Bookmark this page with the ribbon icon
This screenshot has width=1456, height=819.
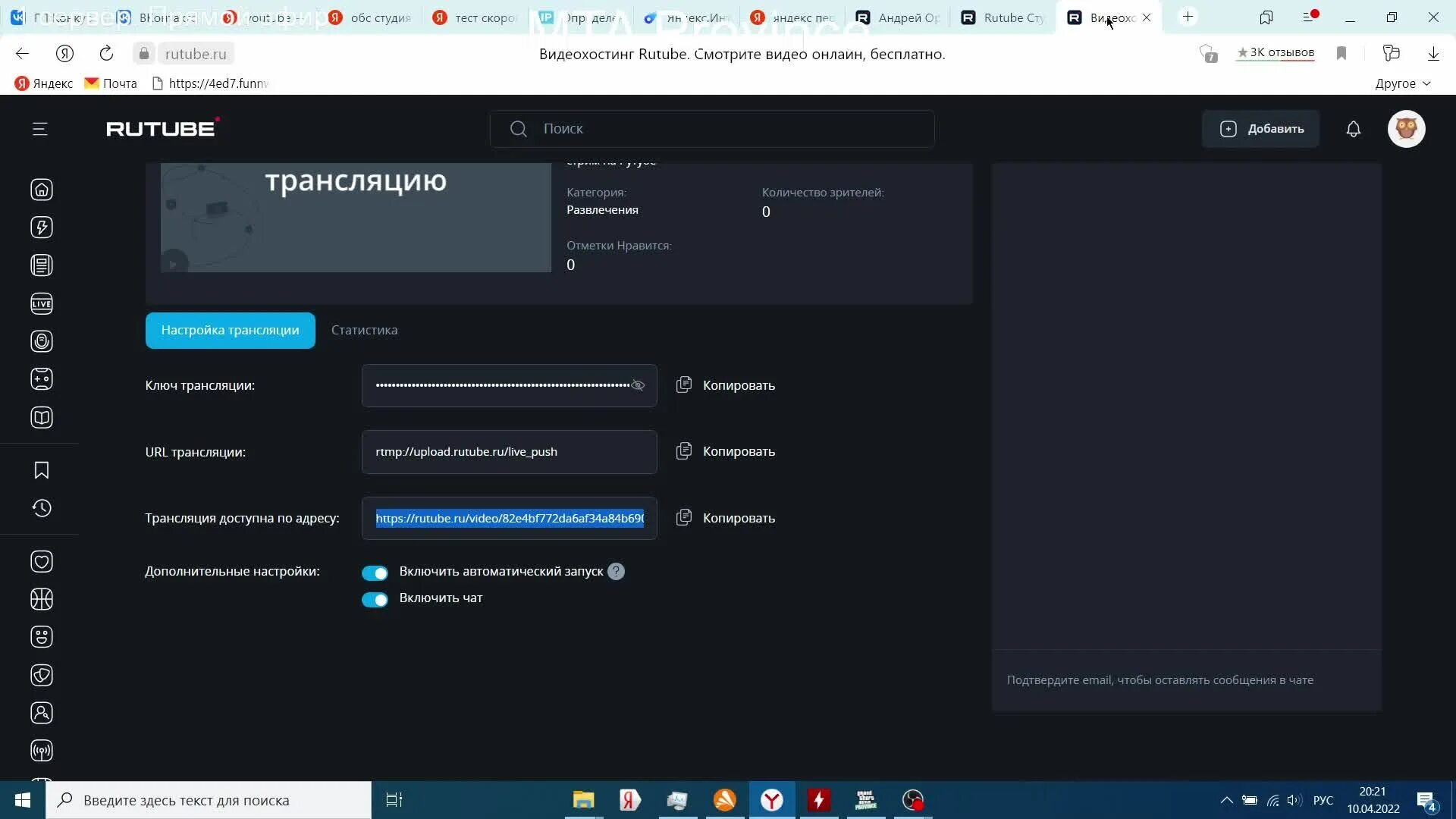click(x=1341, y=53)
